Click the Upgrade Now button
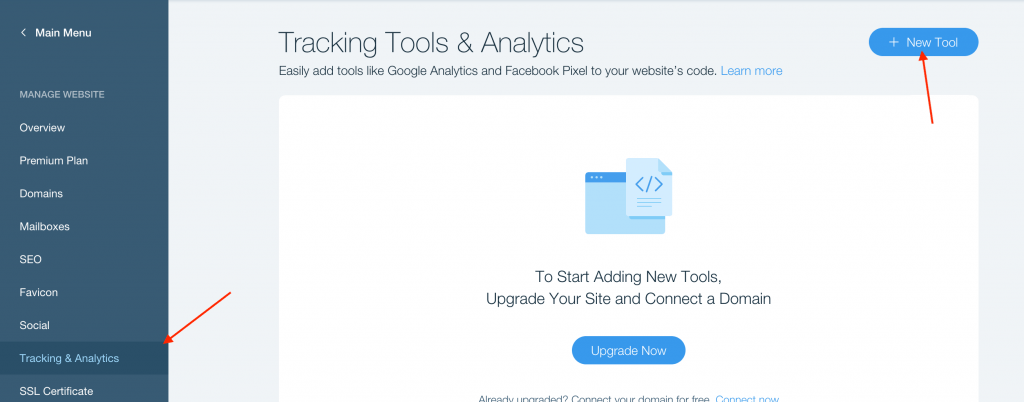Image resolution: width=1024 pixels, height=402 pixels. click(x=628, y=350)
